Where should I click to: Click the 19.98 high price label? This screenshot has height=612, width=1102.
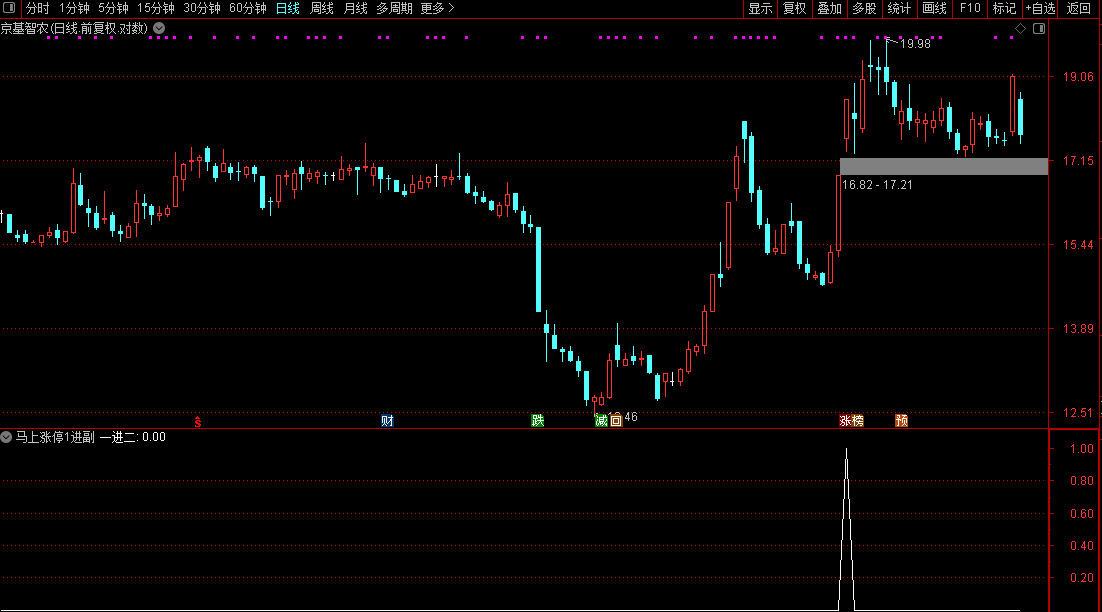tap(915, 44)
